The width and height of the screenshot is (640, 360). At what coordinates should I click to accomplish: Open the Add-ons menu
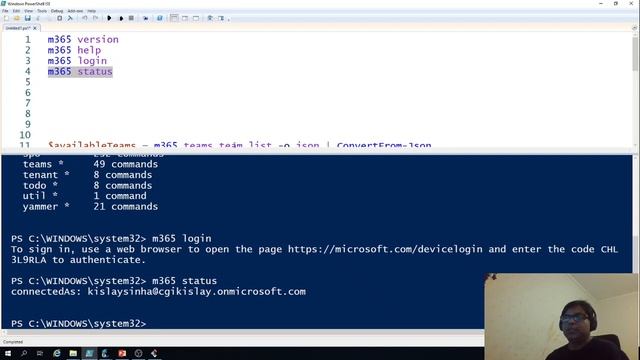pyautogui.click(x=75, y=11)
